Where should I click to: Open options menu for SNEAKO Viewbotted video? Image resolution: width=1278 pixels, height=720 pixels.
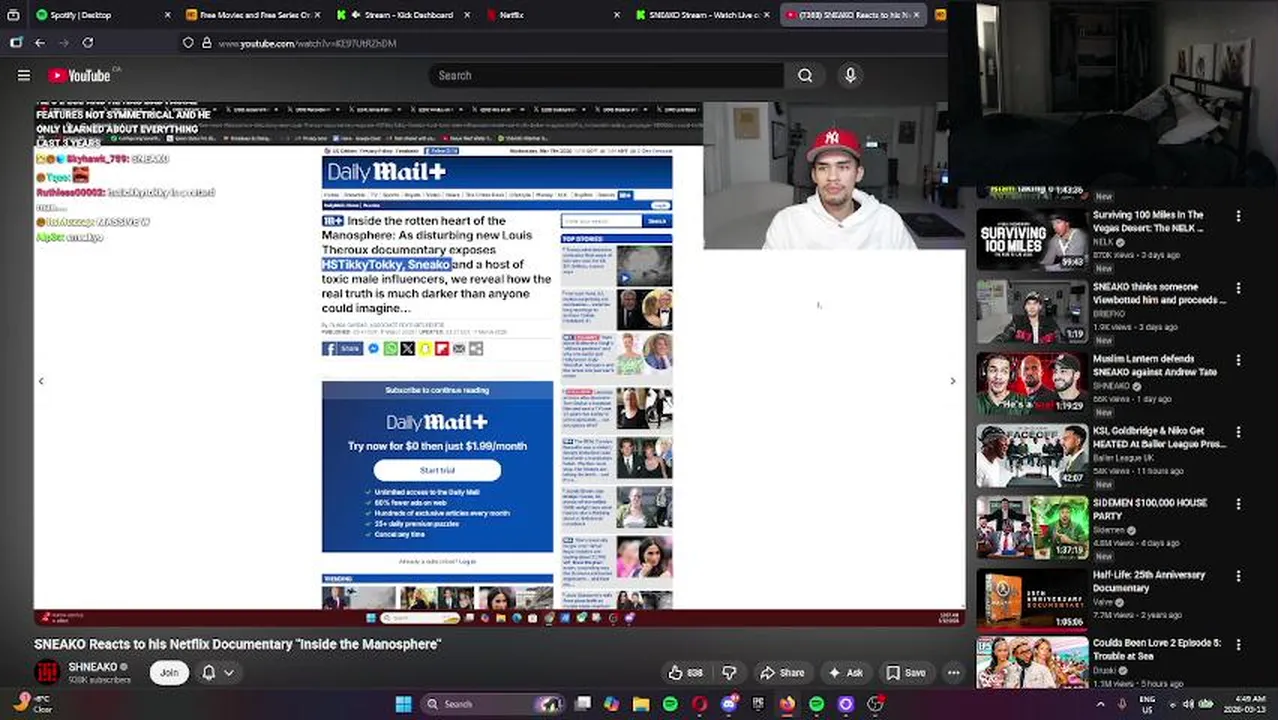(x=1238, y=288)
